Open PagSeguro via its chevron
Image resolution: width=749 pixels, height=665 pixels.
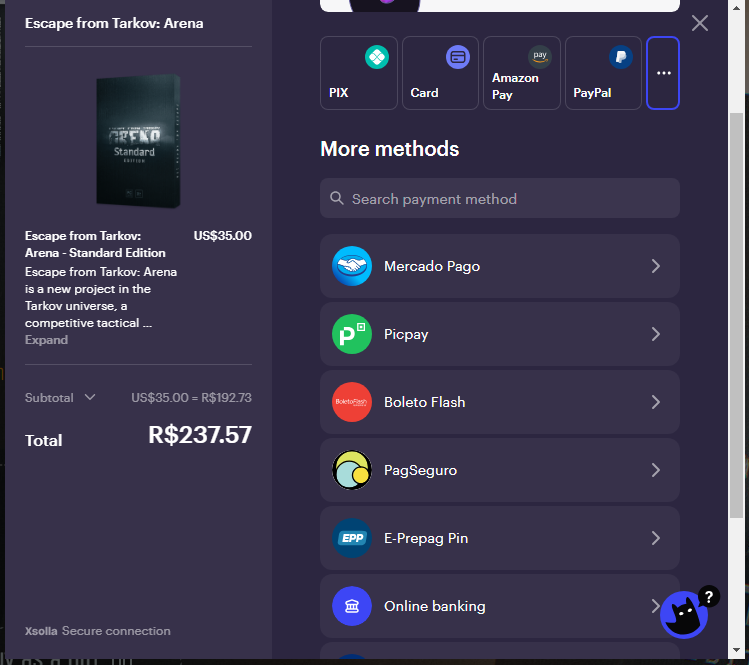[656, 470]
